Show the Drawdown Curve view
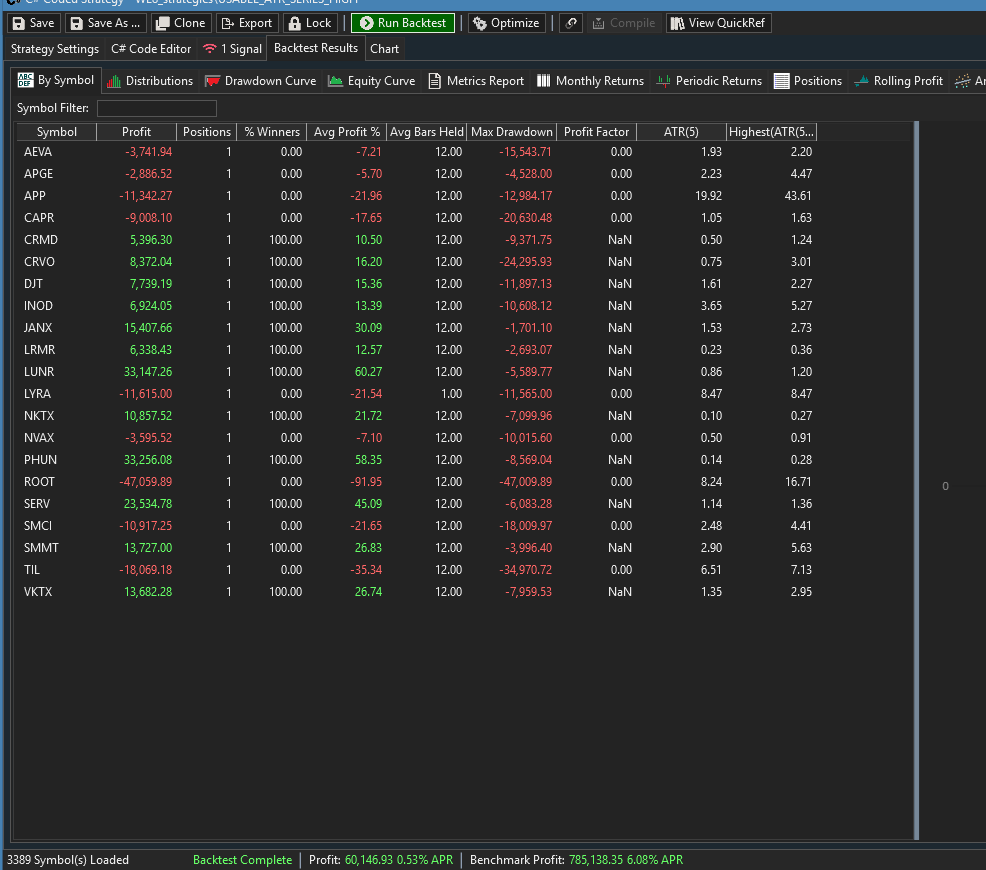 pos(260,81)
